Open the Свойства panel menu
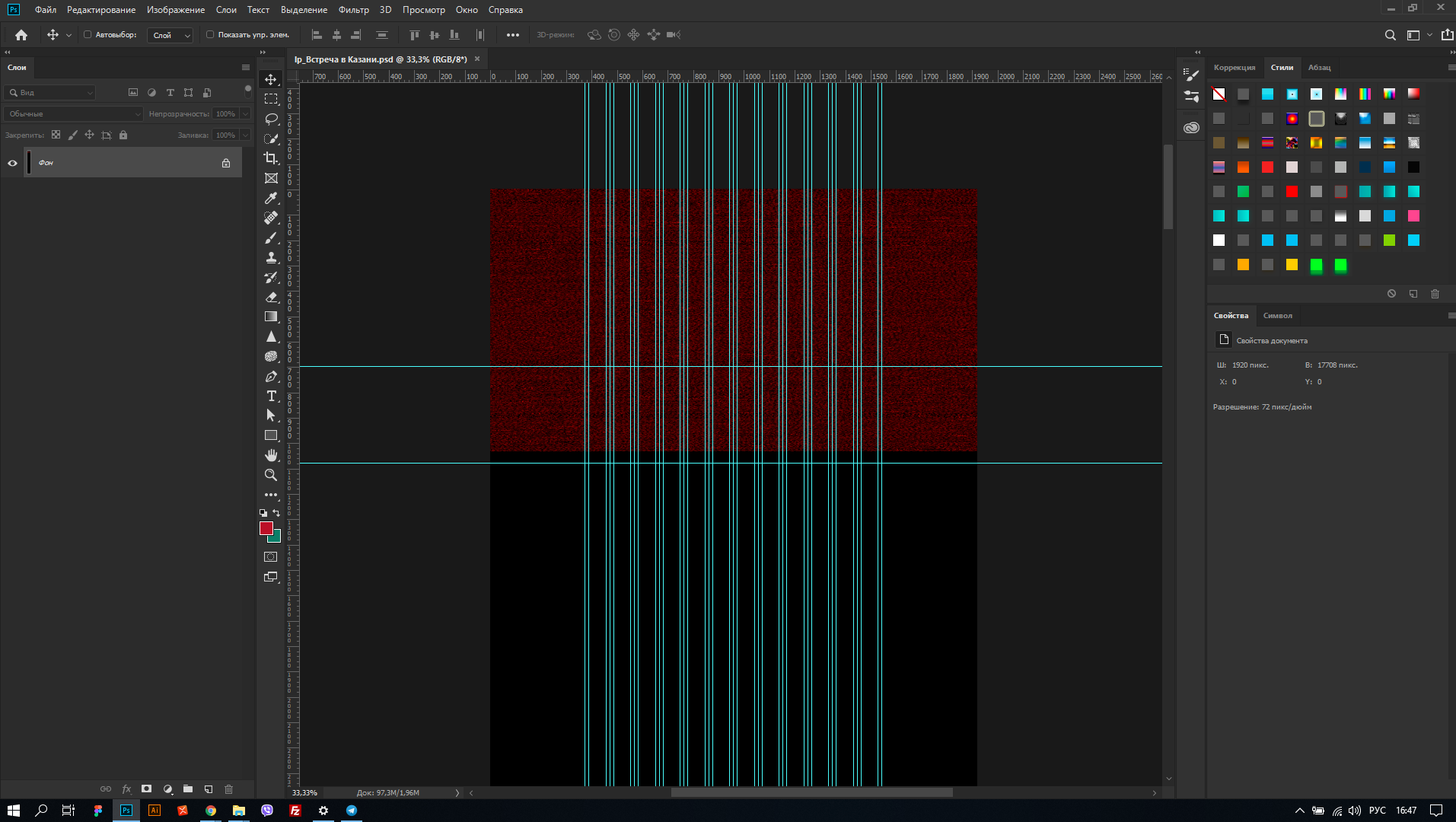The width and height of the screenshot is (1456, 822). pos(1451,315)
